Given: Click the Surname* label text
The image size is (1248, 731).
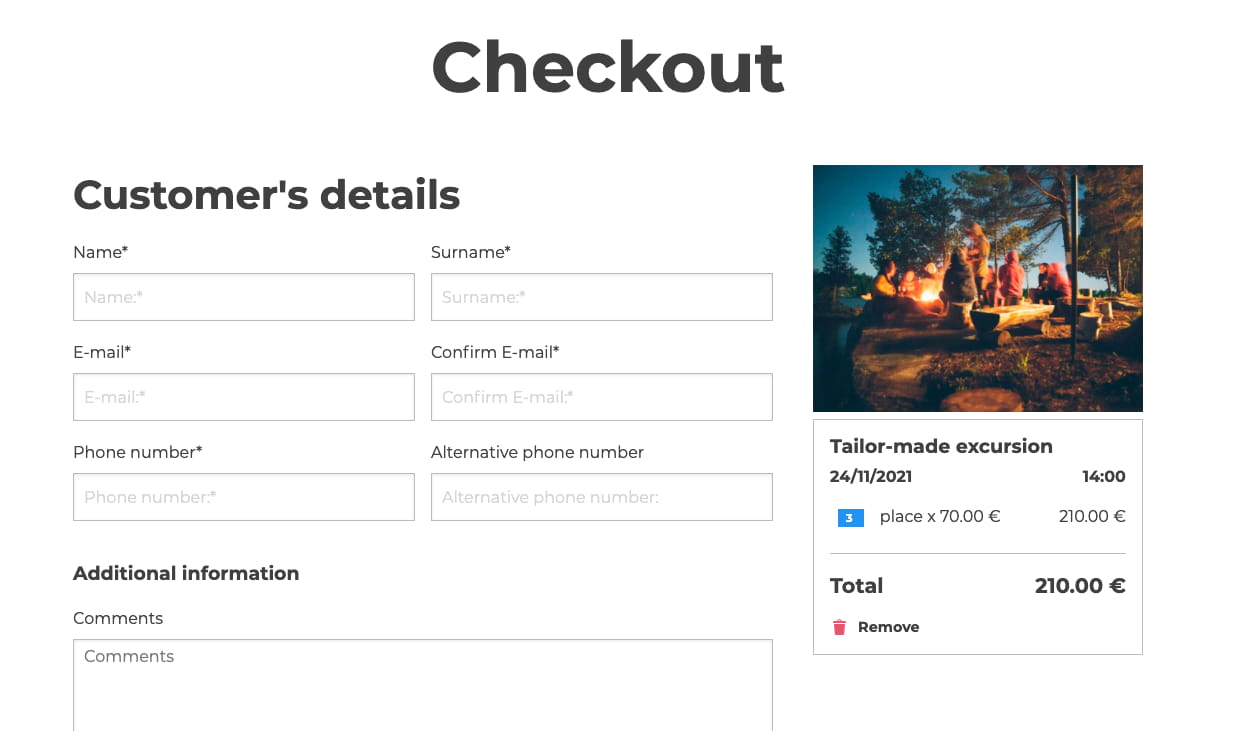Looking at the screenshot, I should click(471, 252).
